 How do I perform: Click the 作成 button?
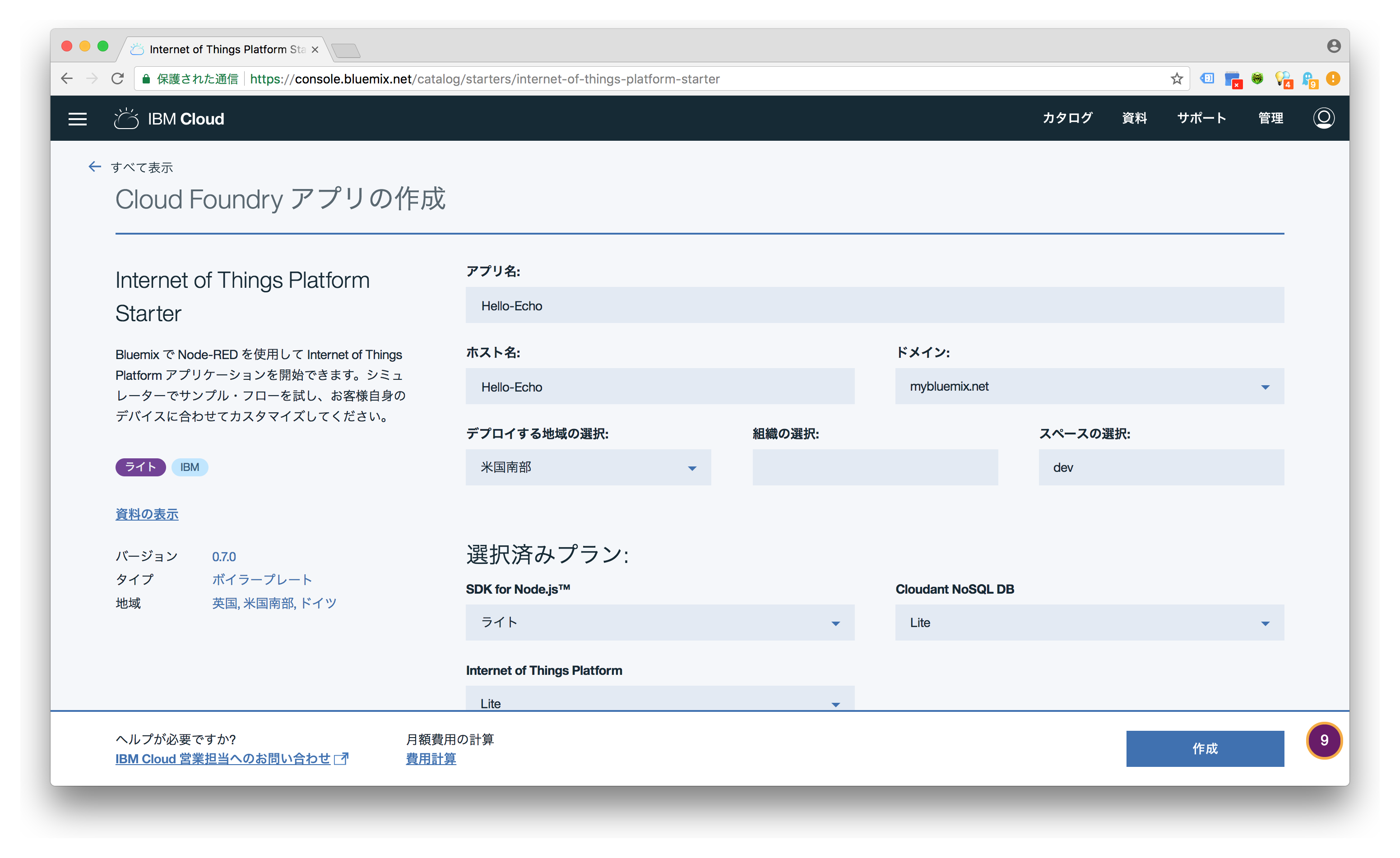click(x=1205, y=748)
